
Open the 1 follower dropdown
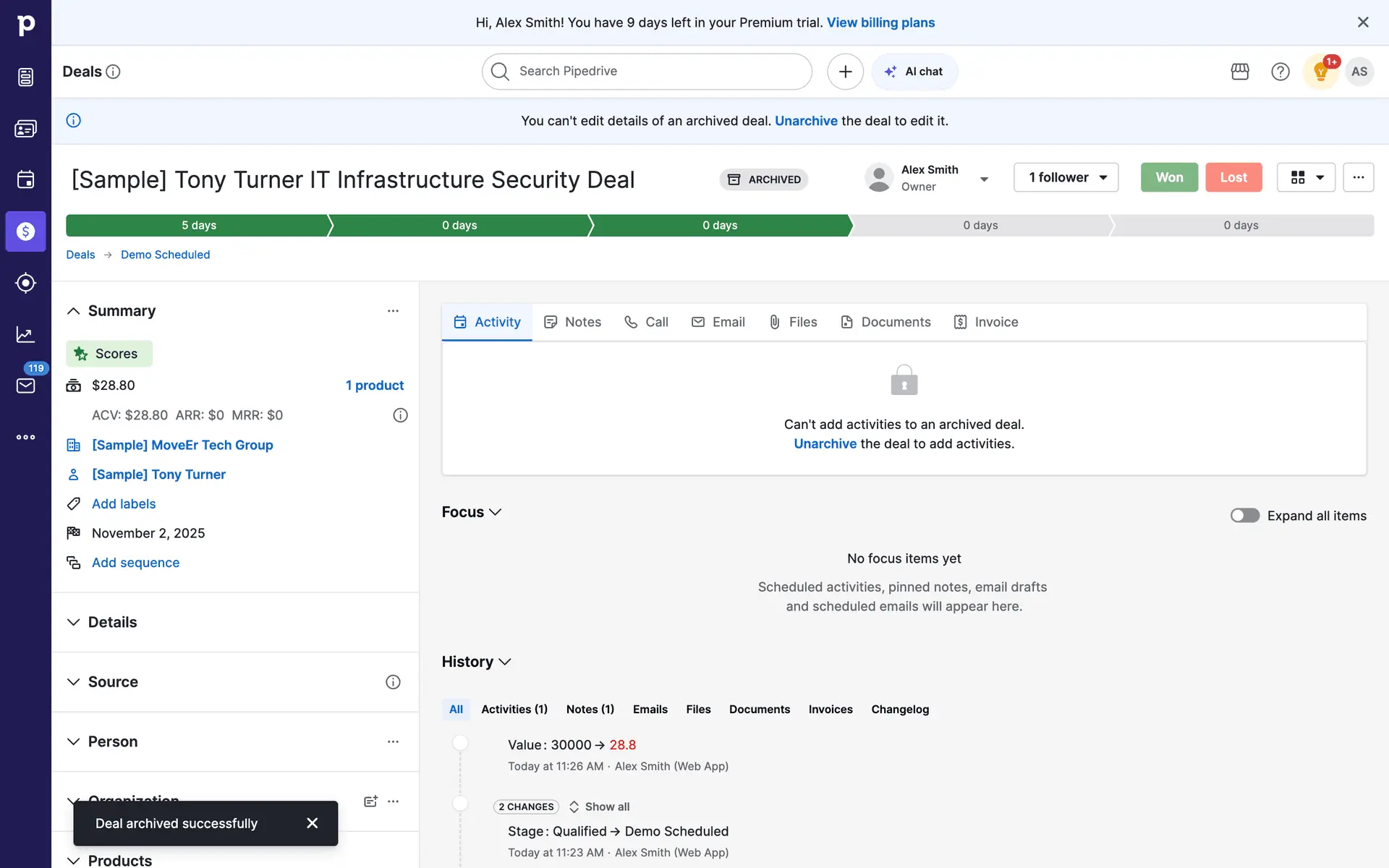click(1066, 177)
